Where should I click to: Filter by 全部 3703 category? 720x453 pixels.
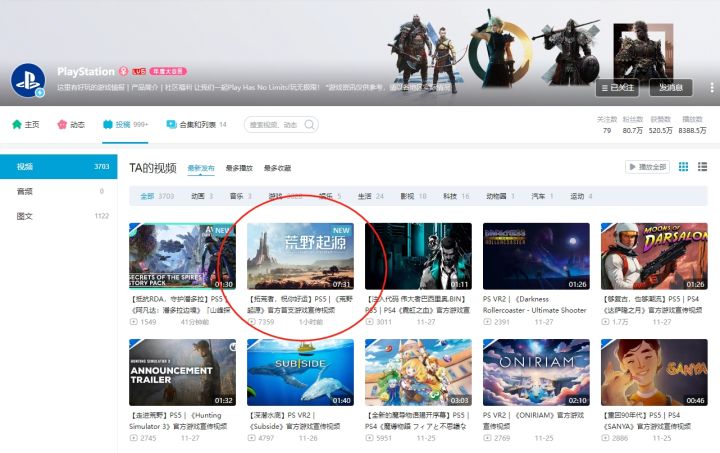157,196
